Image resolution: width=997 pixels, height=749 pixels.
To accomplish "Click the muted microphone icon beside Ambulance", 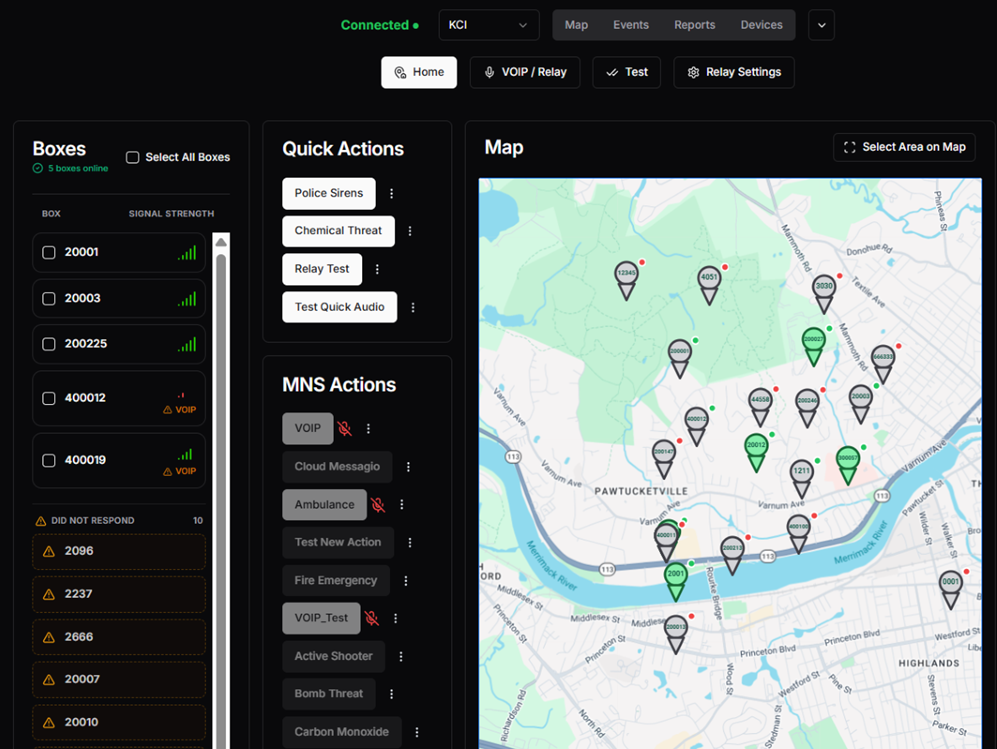I will pyautogui.click(x=378, y=505).
